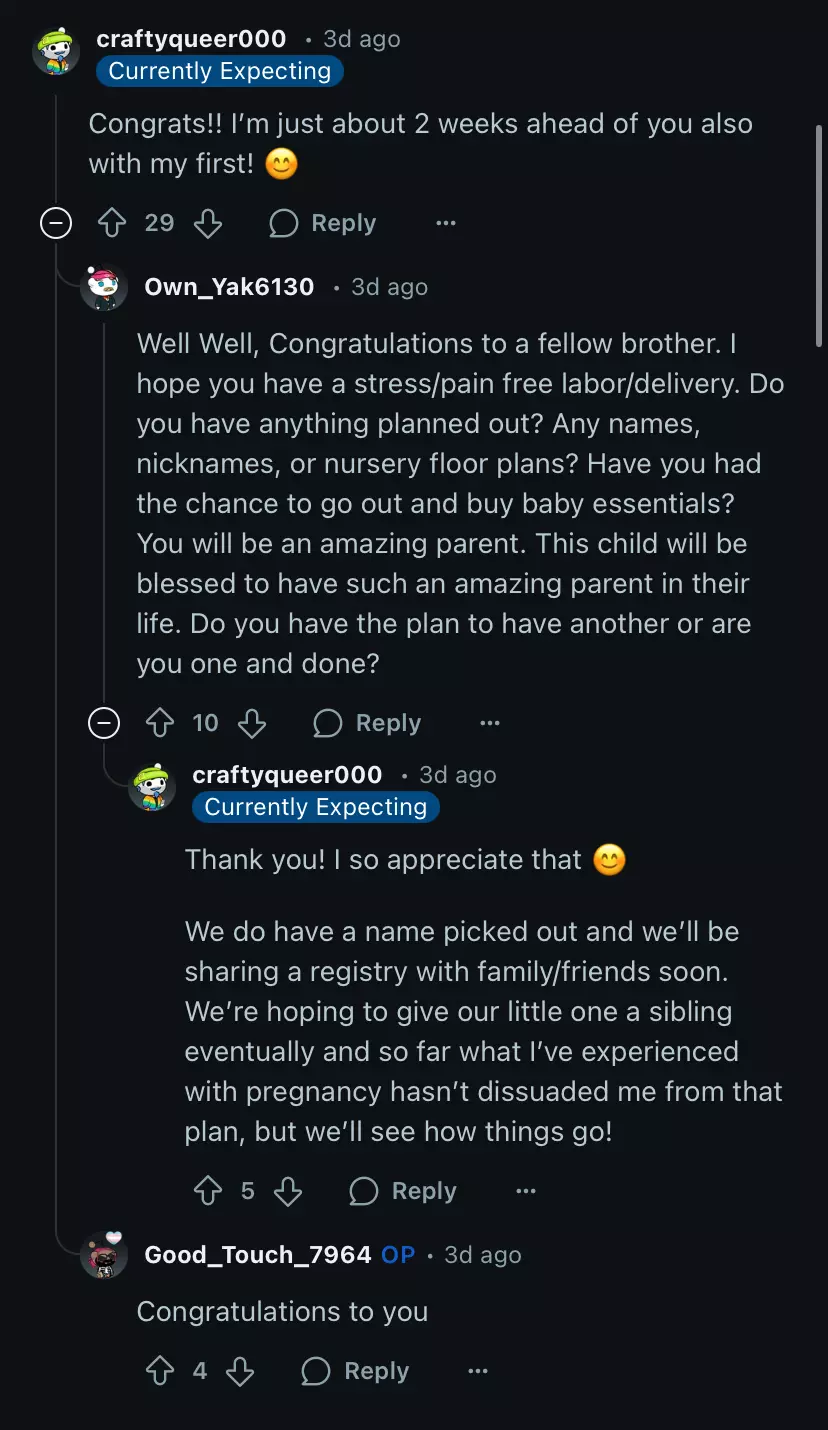Screen dimensions: 828x1430
Task: Open more options on the 5-point reply
Action: [x=526, y=1191]
